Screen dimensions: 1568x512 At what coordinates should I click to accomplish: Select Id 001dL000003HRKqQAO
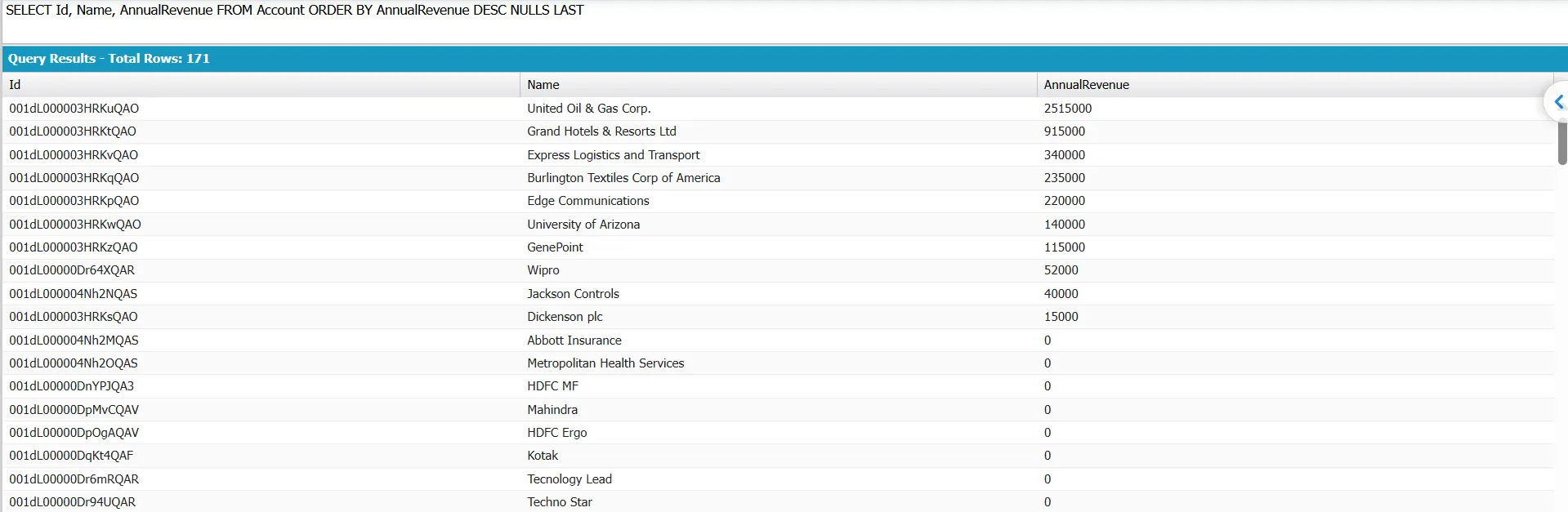(x=74, y=178)
